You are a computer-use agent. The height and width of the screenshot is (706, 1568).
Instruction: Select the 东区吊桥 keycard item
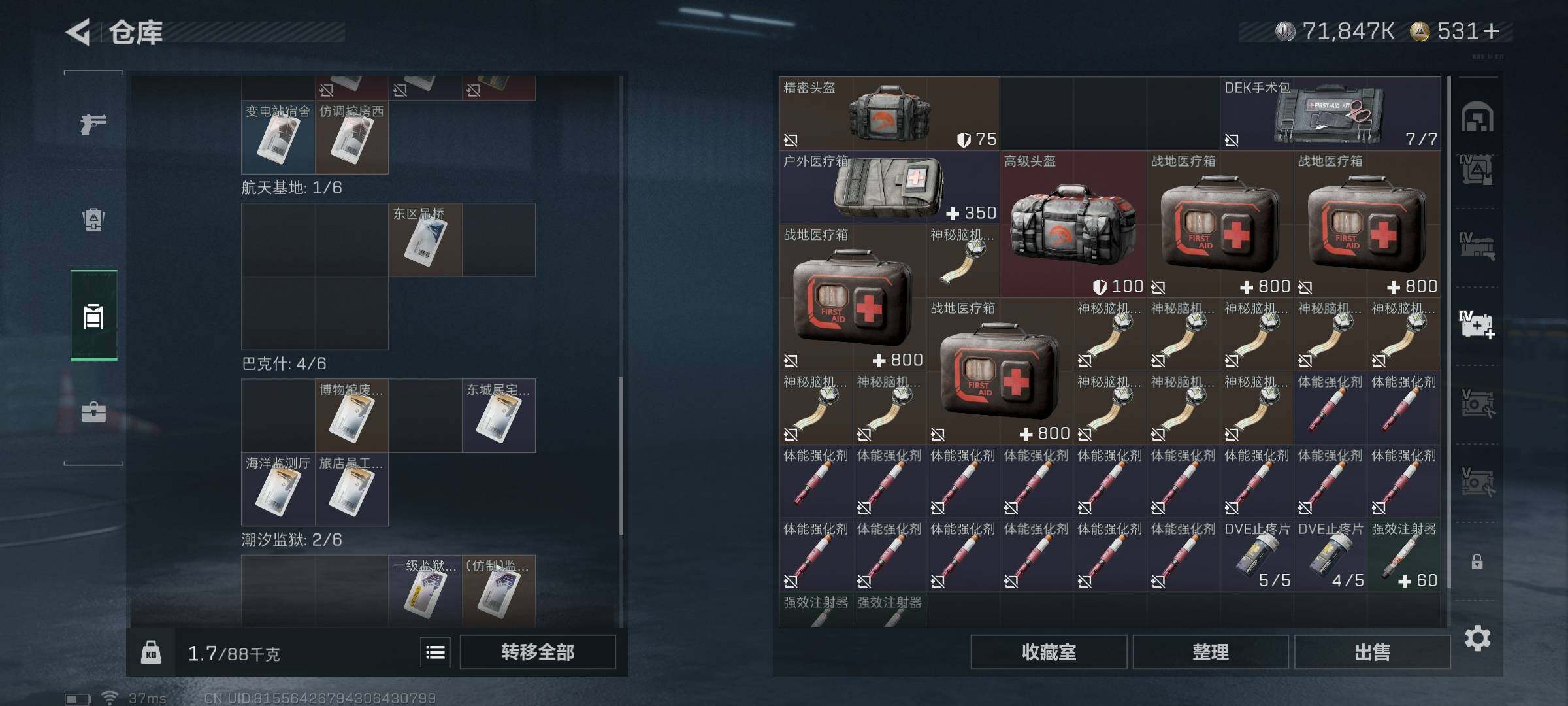coord(425,240)
